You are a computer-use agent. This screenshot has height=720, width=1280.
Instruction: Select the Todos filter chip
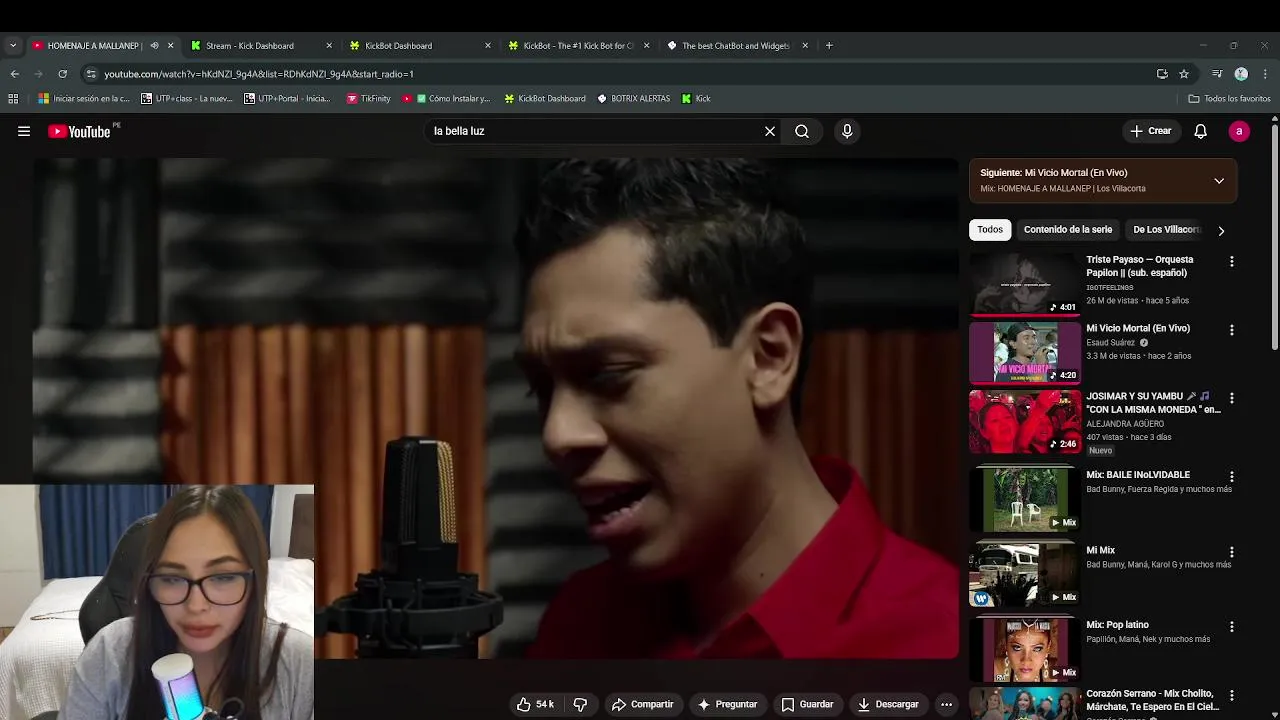click(x=990, y=230)
